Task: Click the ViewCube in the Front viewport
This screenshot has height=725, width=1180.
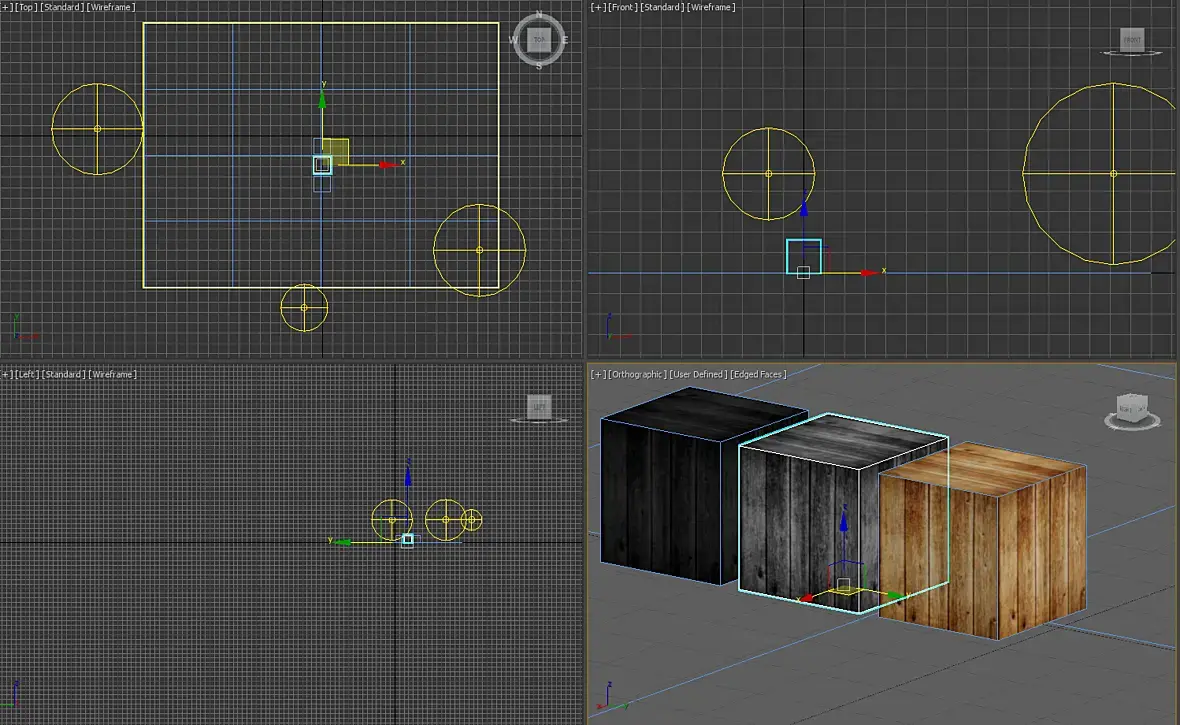Action: coord(1131,41)
